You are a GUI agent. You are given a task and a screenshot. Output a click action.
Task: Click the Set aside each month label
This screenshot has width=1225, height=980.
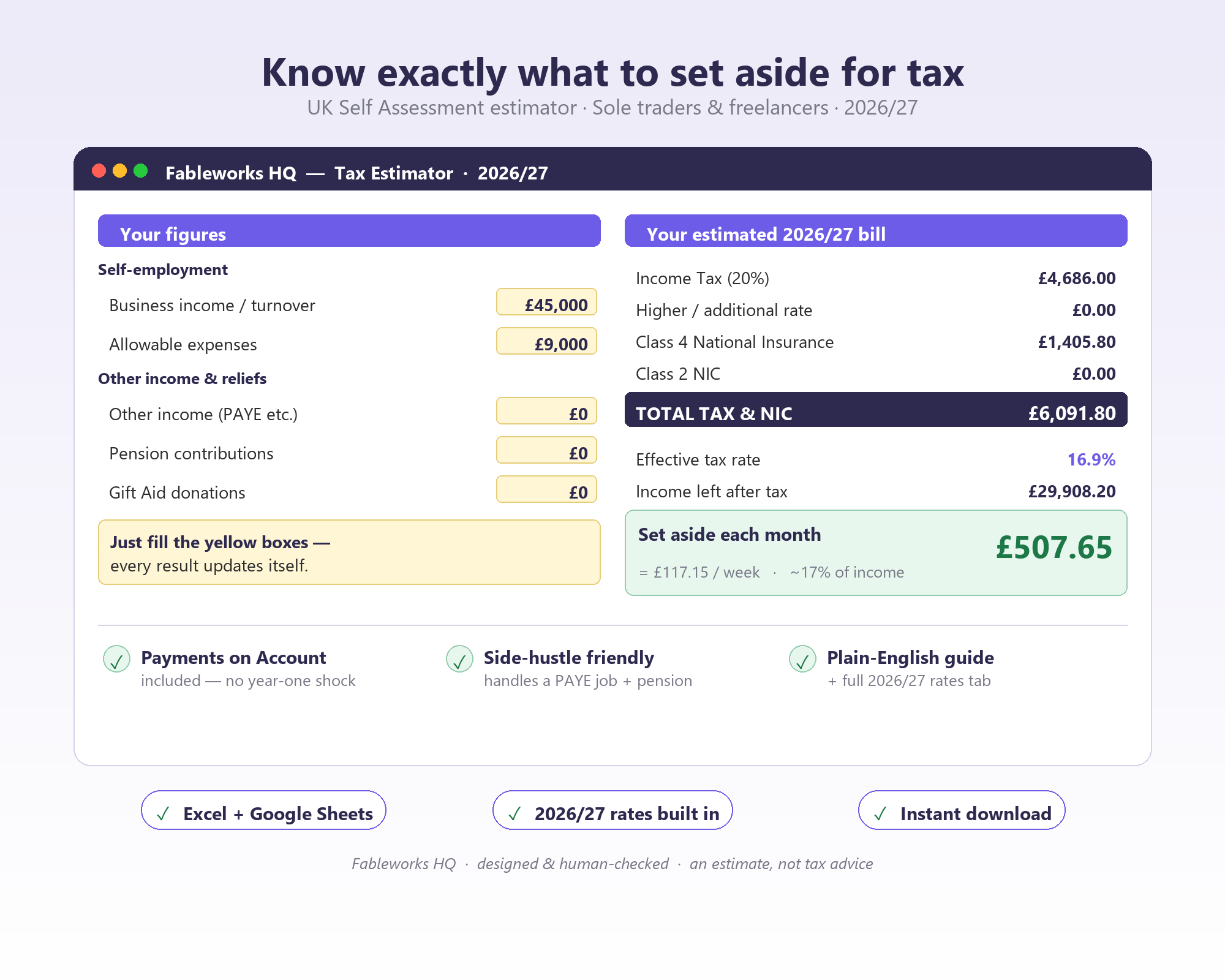[729, 535]
